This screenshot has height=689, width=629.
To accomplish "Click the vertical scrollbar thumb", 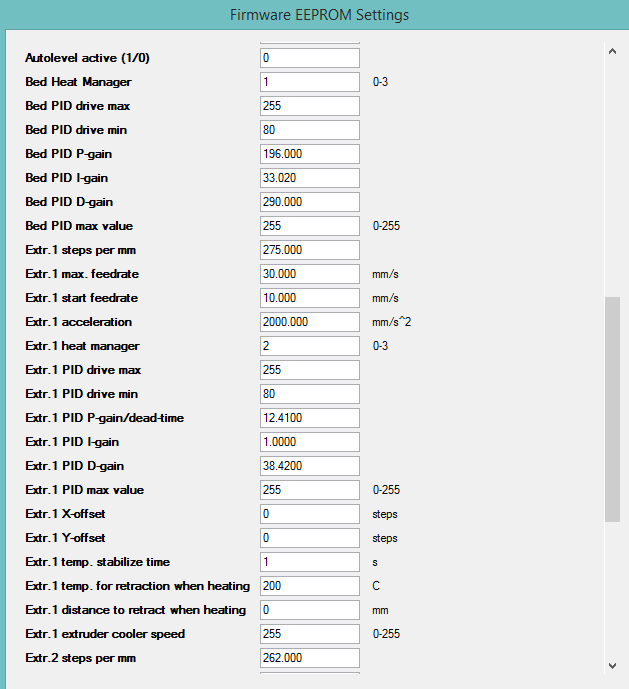I will coord(612,408).
